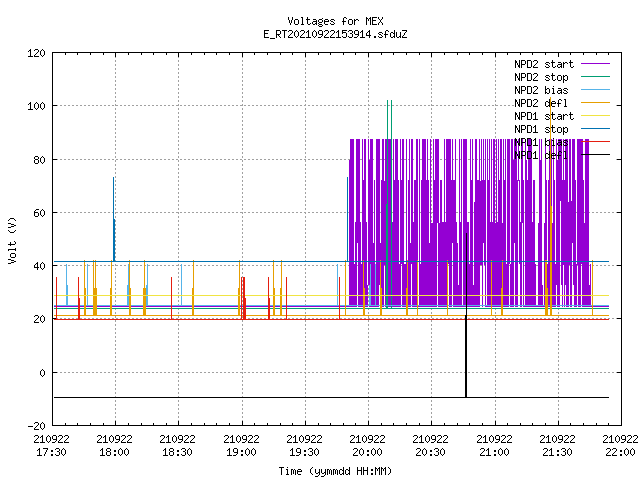The width and height of the screenshot is (640, 480).
Task: Click the y-axis tick value 40
Action: [x=40, y=266]
